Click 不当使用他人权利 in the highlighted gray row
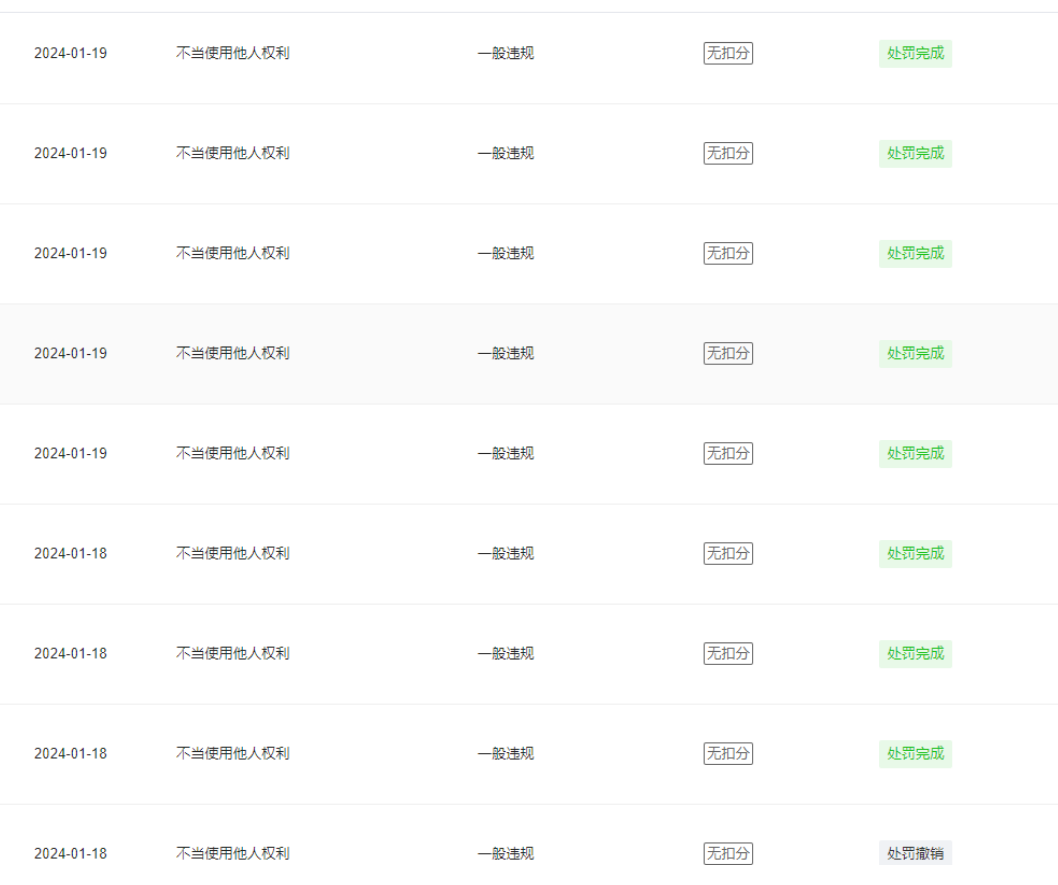1058x885 pixels. 233,353
